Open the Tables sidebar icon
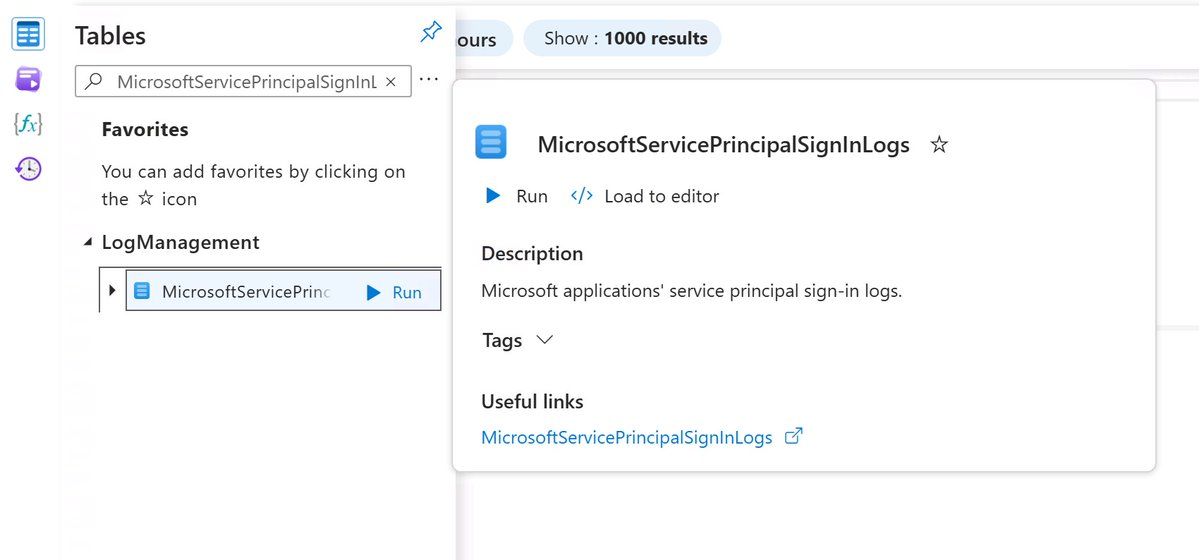The image size is (1199, 560). click(28, 34)
